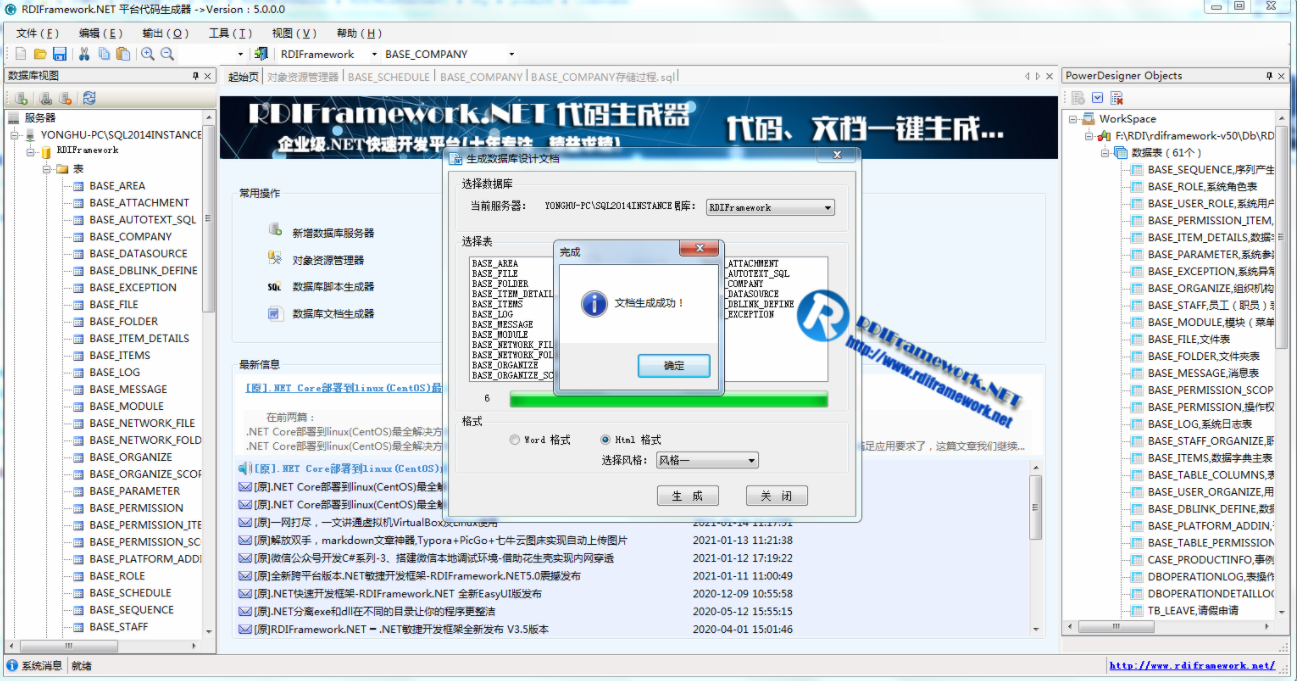
Task: Click the 关闭 button in dialog
Action: [776, 496]
